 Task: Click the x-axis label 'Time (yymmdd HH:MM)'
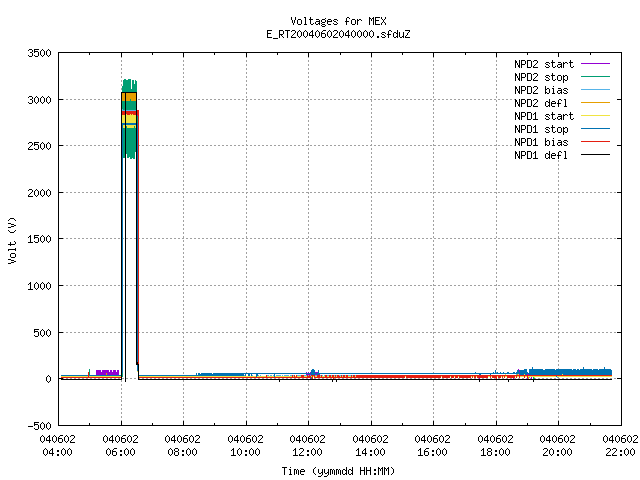[338, 471]
